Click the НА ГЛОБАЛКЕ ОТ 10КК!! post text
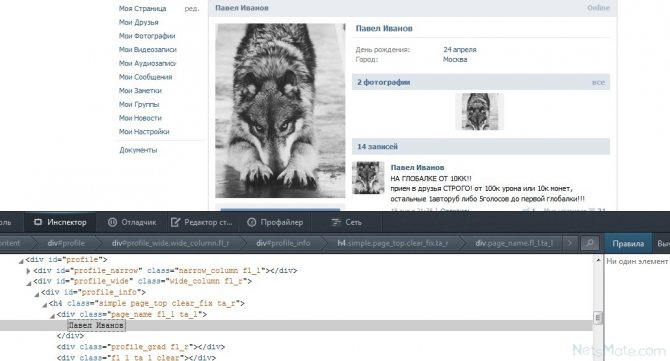 click(x=431, y=179)
